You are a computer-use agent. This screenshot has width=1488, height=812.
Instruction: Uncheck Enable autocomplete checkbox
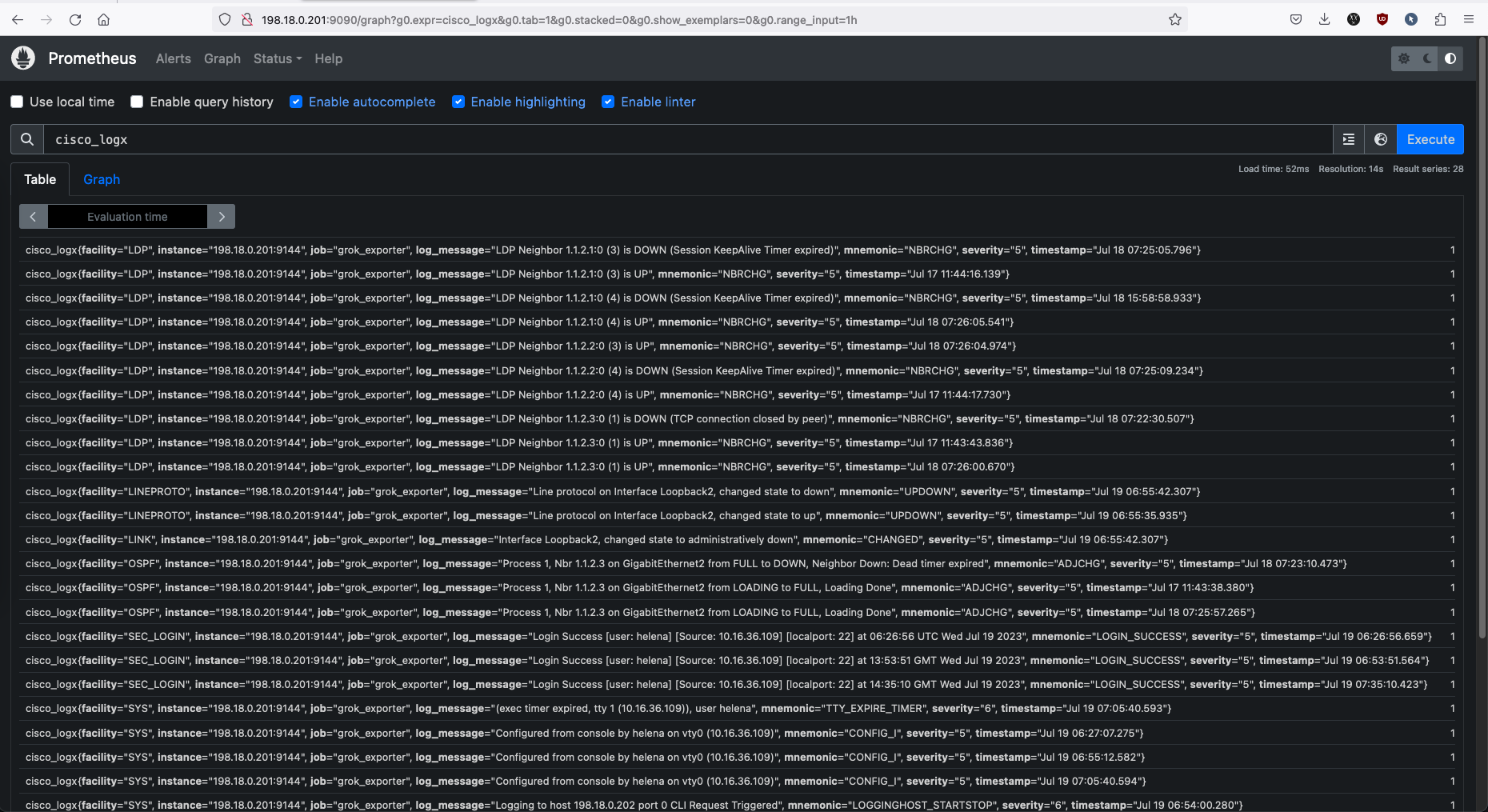(x=296, y=102)
